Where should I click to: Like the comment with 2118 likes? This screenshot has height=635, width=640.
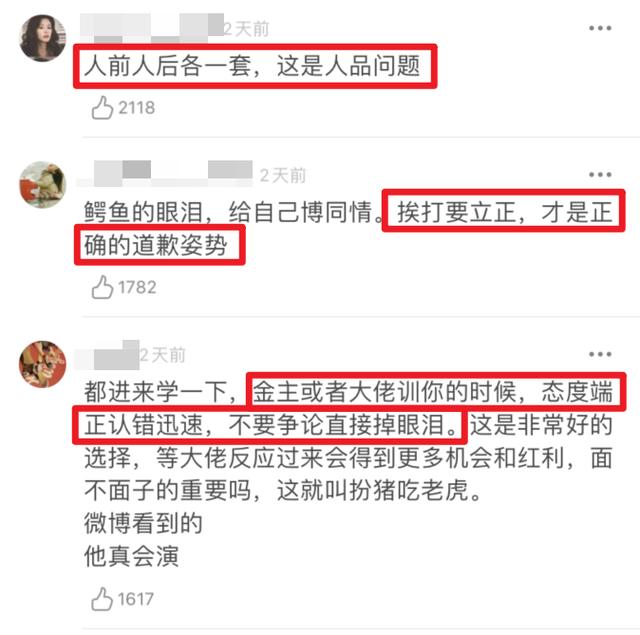coord(102,108)
